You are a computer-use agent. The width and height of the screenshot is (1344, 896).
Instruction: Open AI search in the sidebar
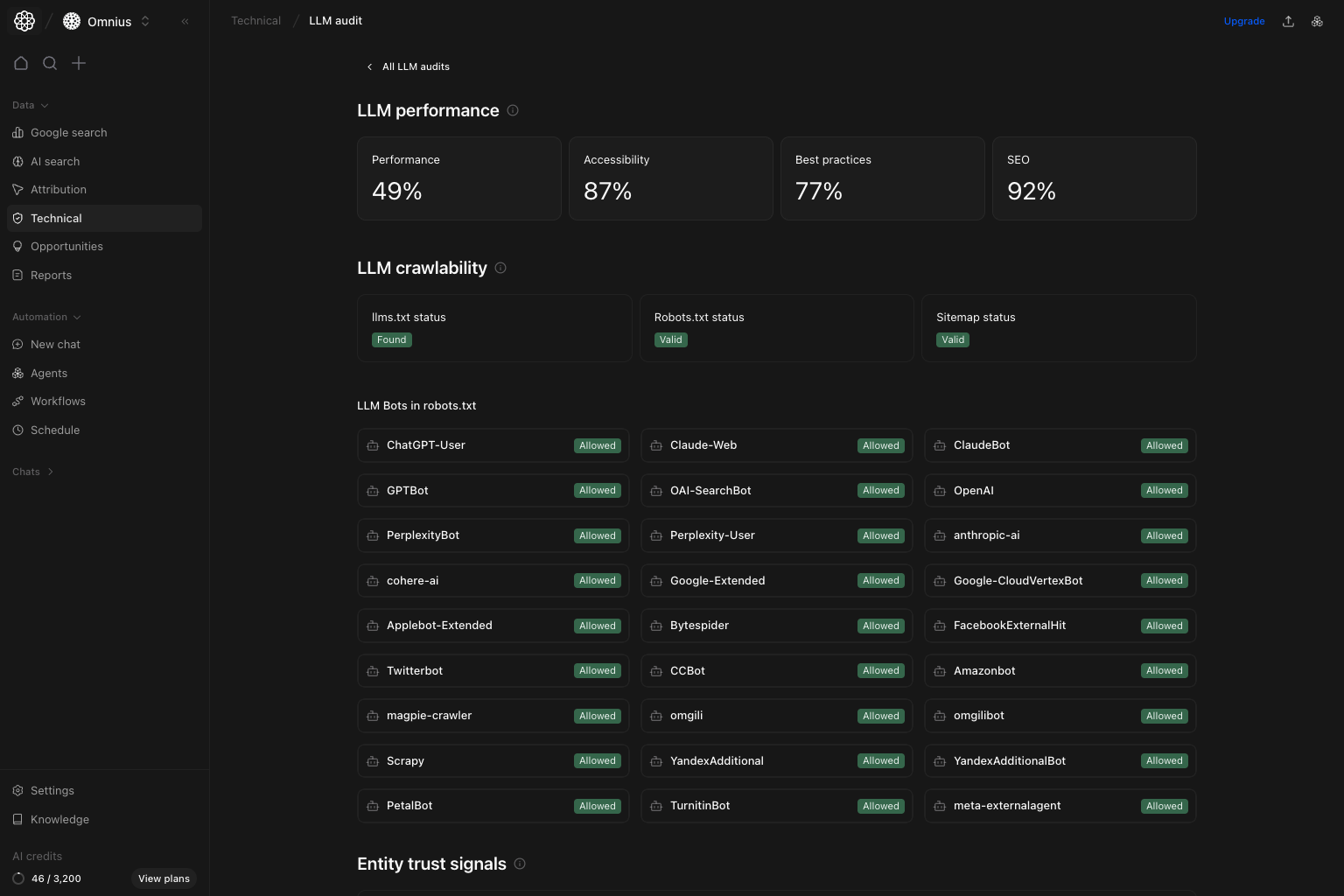pyautogui.click(x=104, y=162)
